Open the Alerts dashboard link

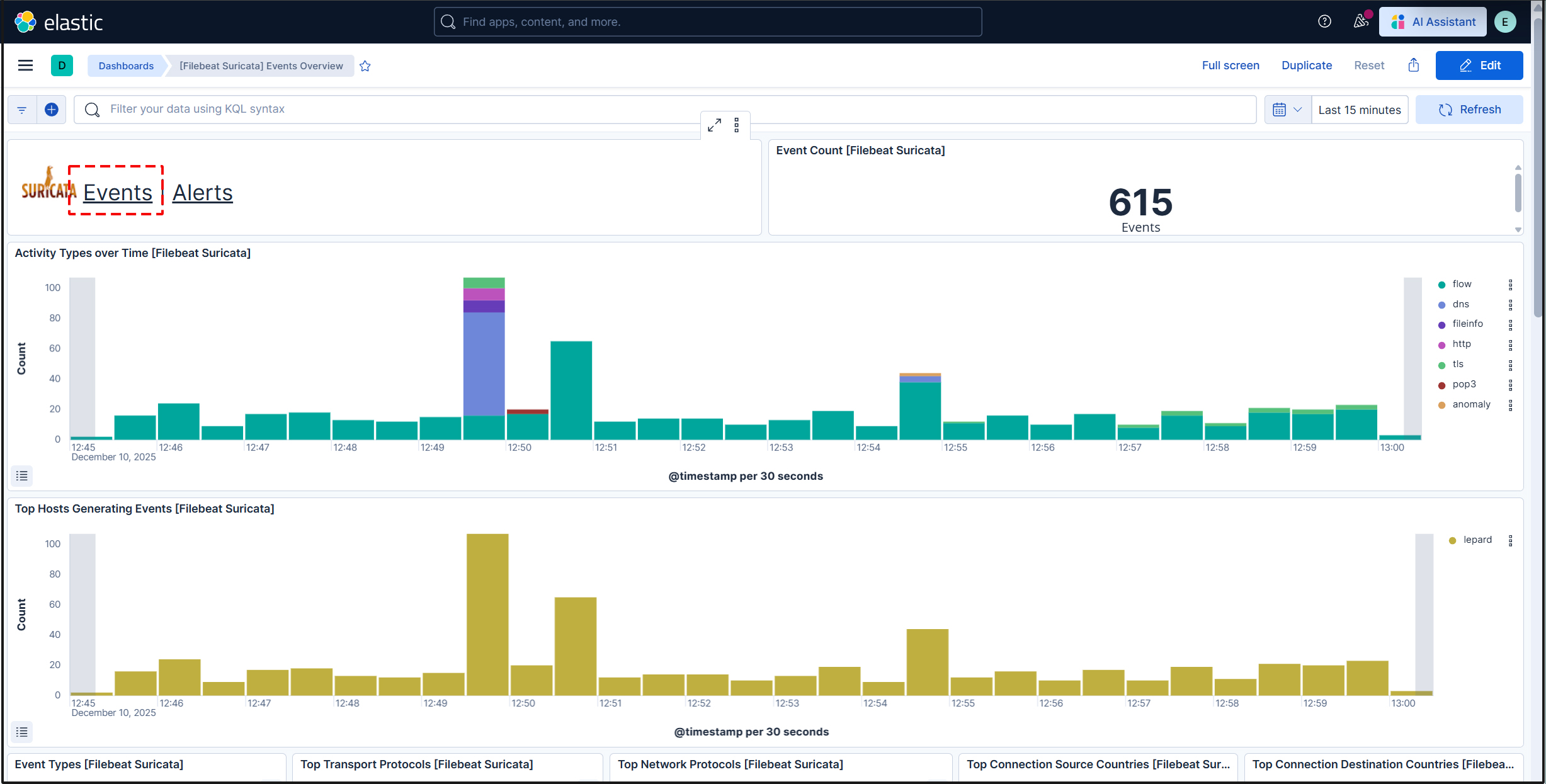coord(202,193)
